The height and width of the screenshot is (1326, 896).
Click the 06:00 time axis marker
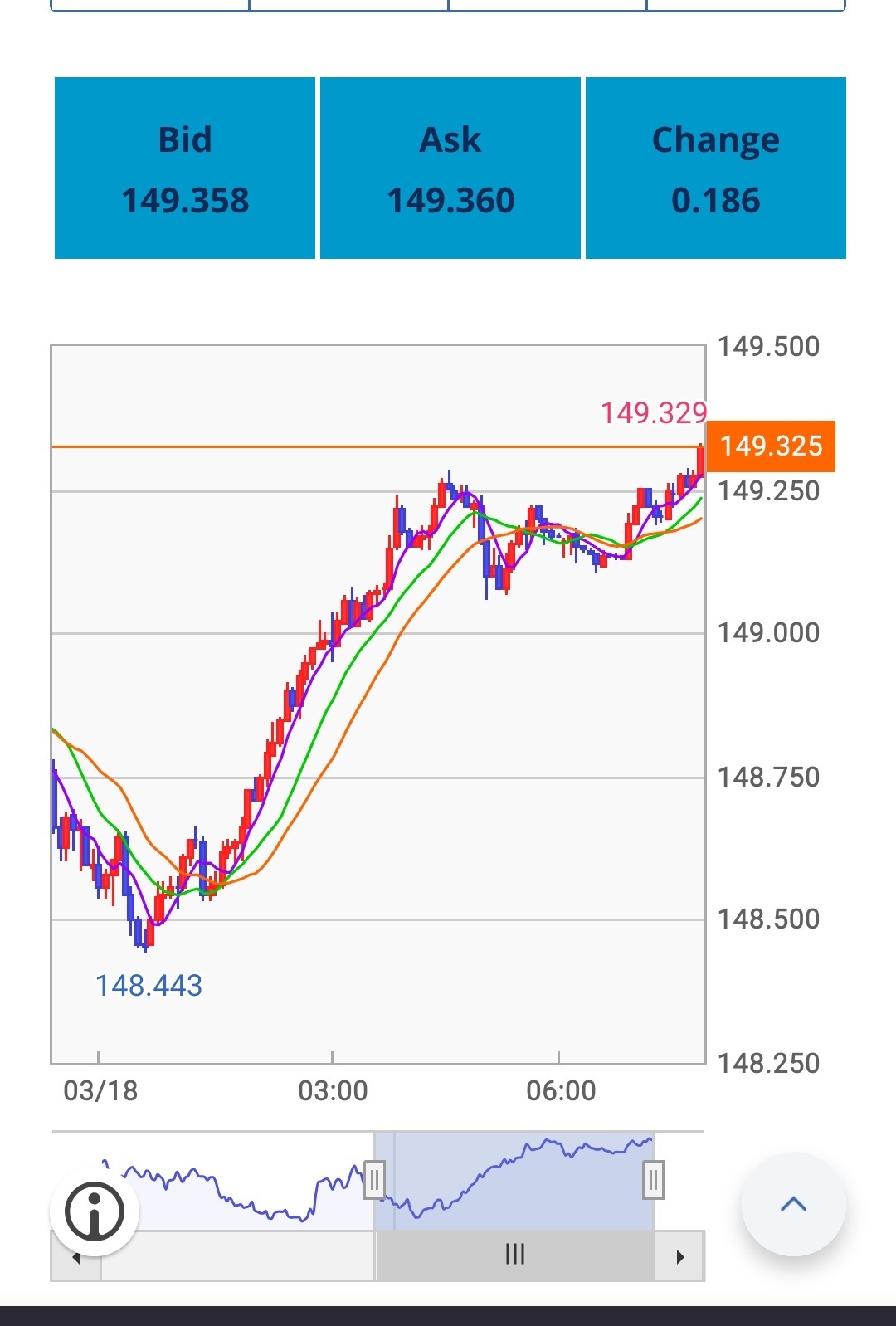(561, 1090)
